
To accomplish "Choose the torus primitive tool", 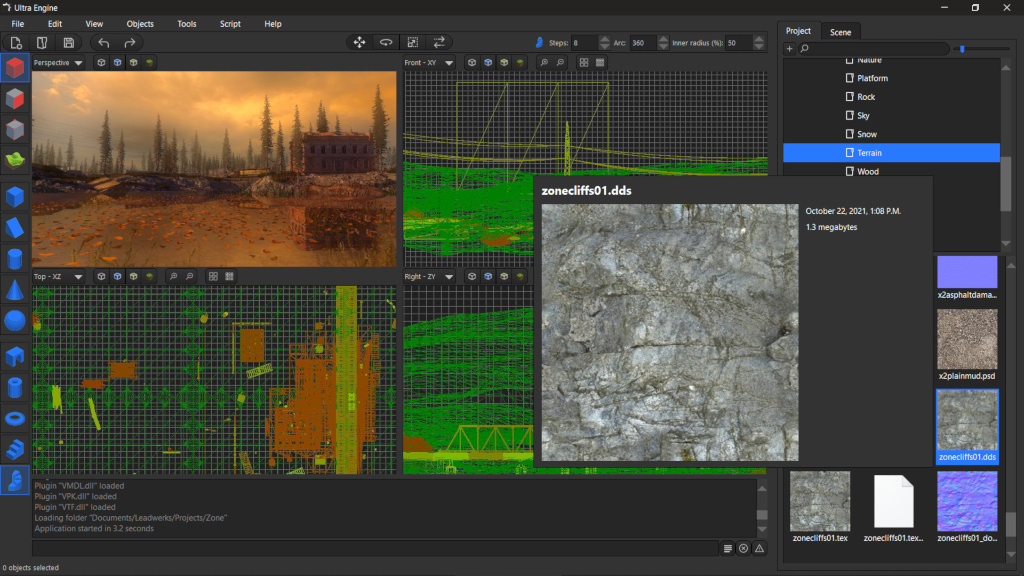I will coord(15,417).
